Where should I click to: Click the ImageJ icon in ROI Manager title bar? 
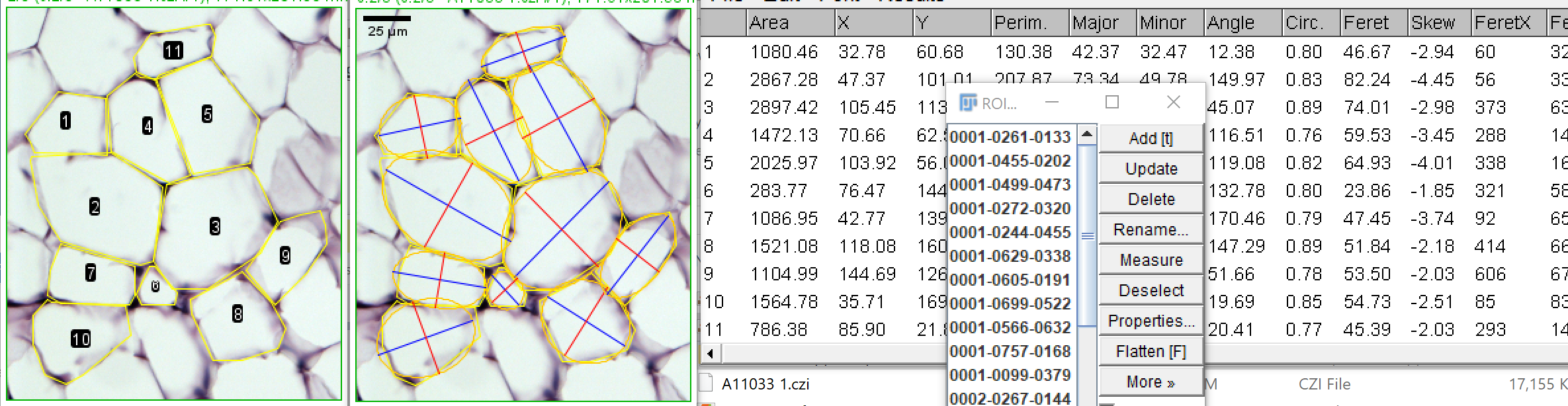point(968,103)
